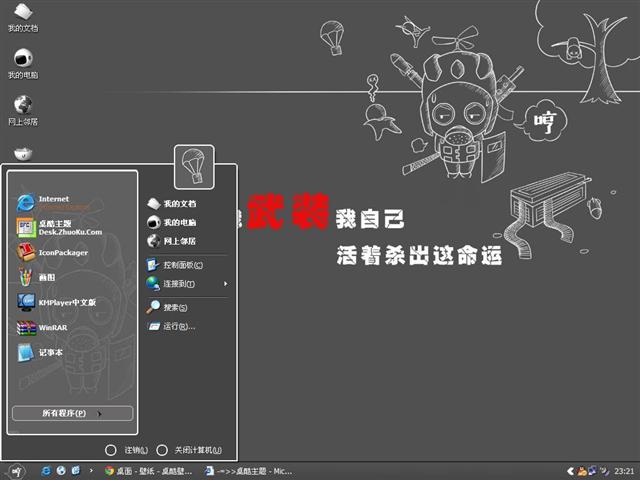The width and height of the screenshot is (640, 480).
Task: Click the 关闭计算机(U) shutdown button
Action: (x=189, y=450)
